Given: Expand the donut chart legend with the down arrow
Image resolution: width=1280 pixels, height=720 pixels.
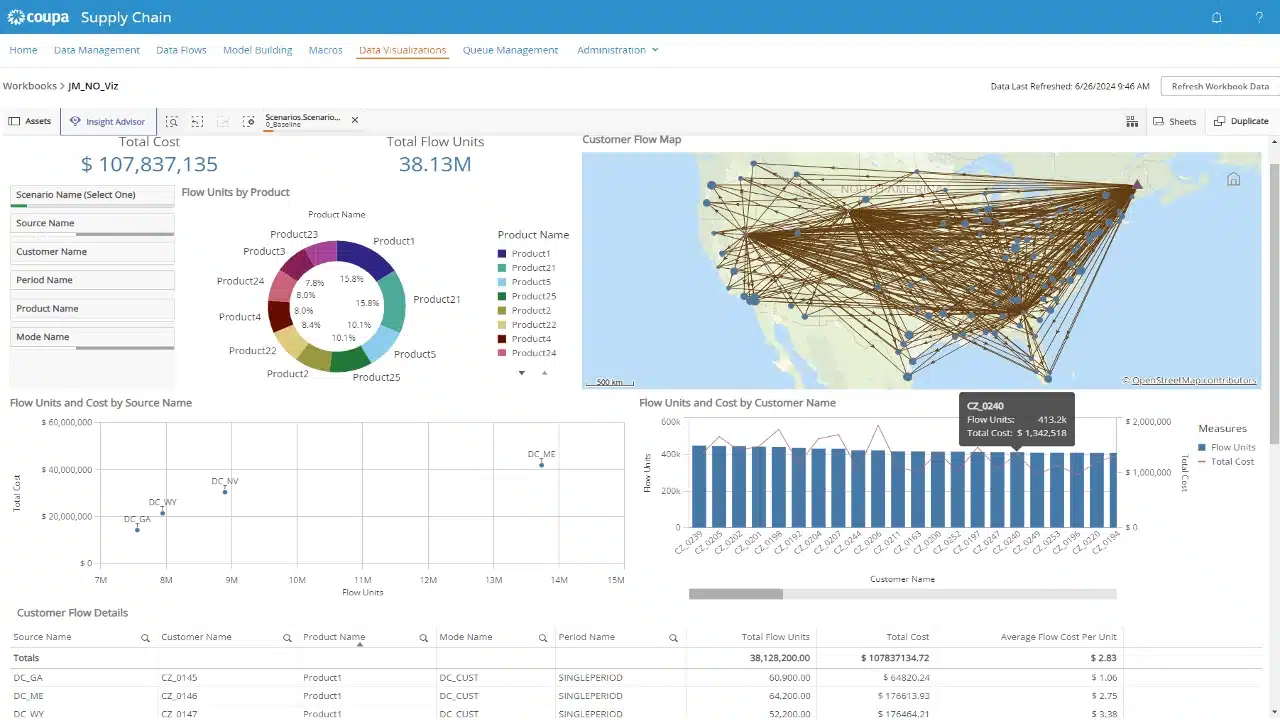Looking at the screenshot, I should (521, 372).
